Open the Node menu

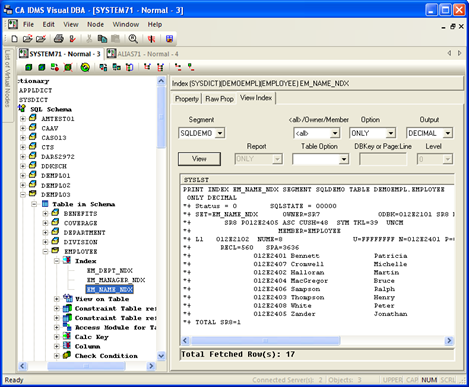click(95, 25)
